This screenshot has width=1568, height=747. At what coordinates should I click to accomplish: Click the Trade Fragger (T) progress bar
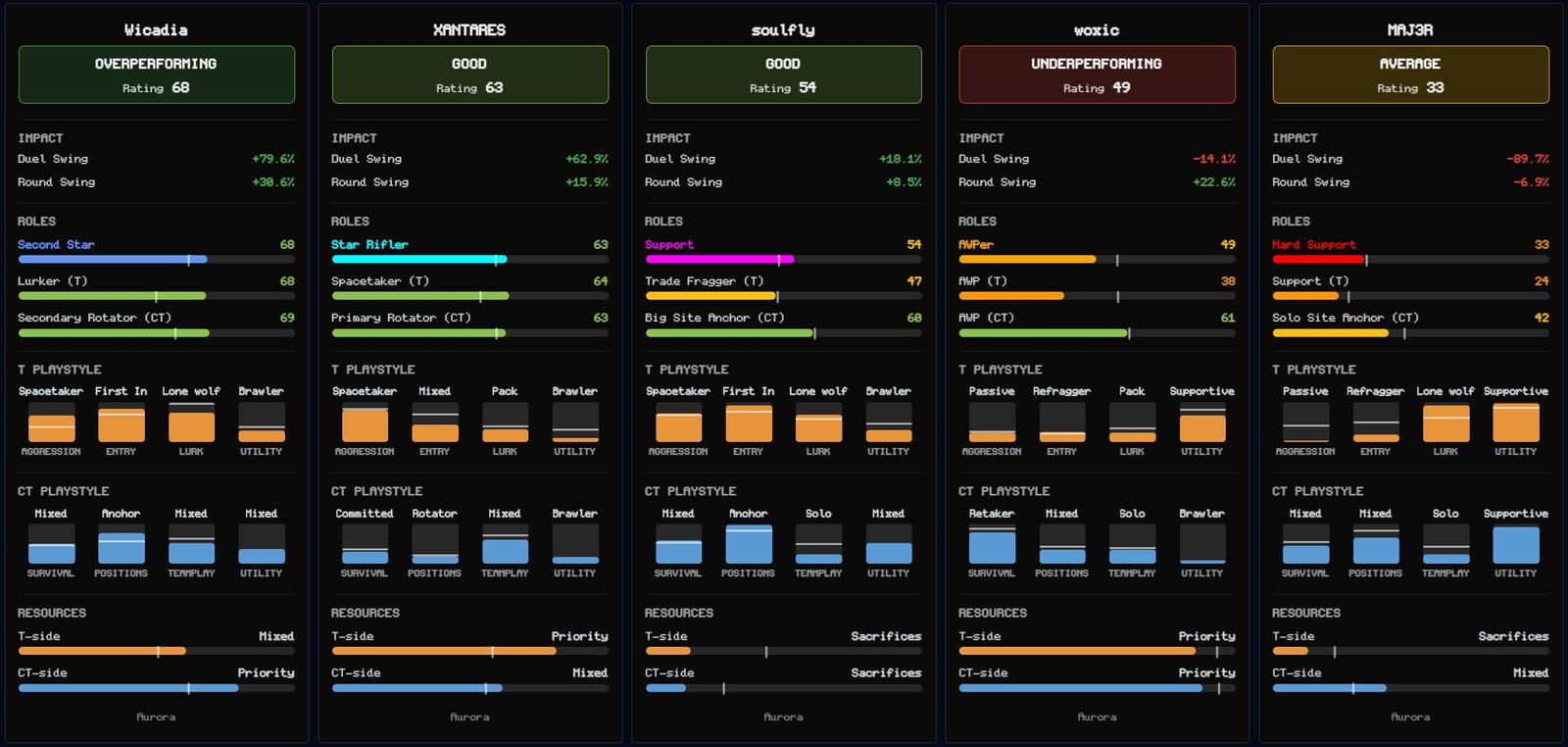pyautogui.click(x=784, y=296)
